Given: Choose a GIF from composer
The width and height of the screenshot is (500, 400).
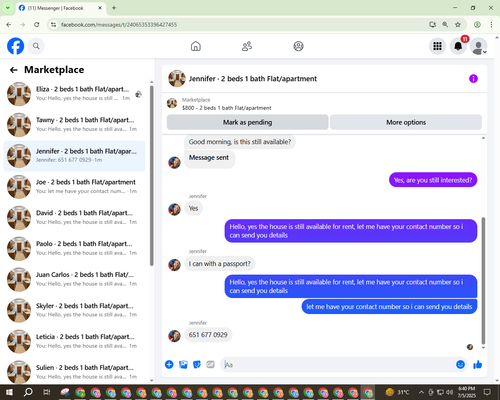Looking at the screenshot, I should tap(210, 365).
